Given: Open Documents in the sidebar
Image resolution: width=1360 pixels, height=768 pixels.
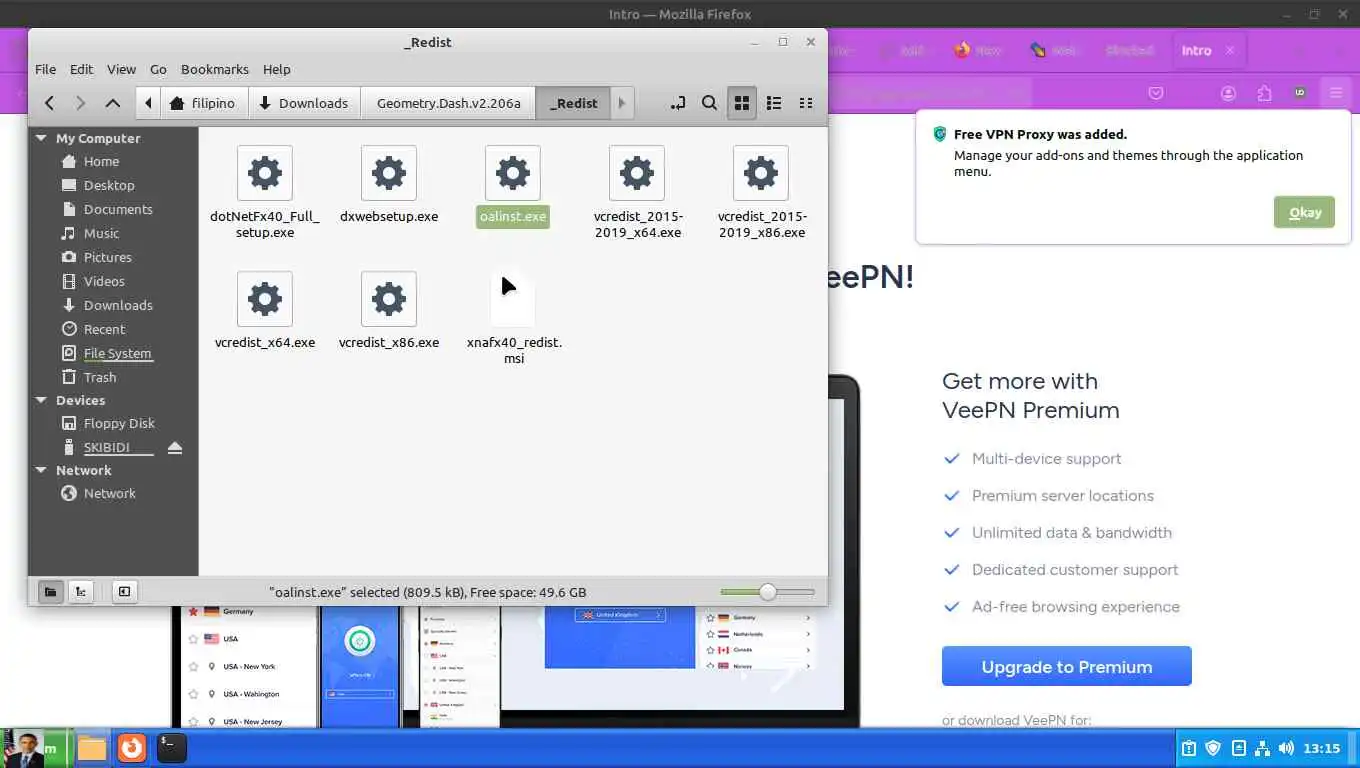Looking at the screenshot, I should click(x=118, y=209).
